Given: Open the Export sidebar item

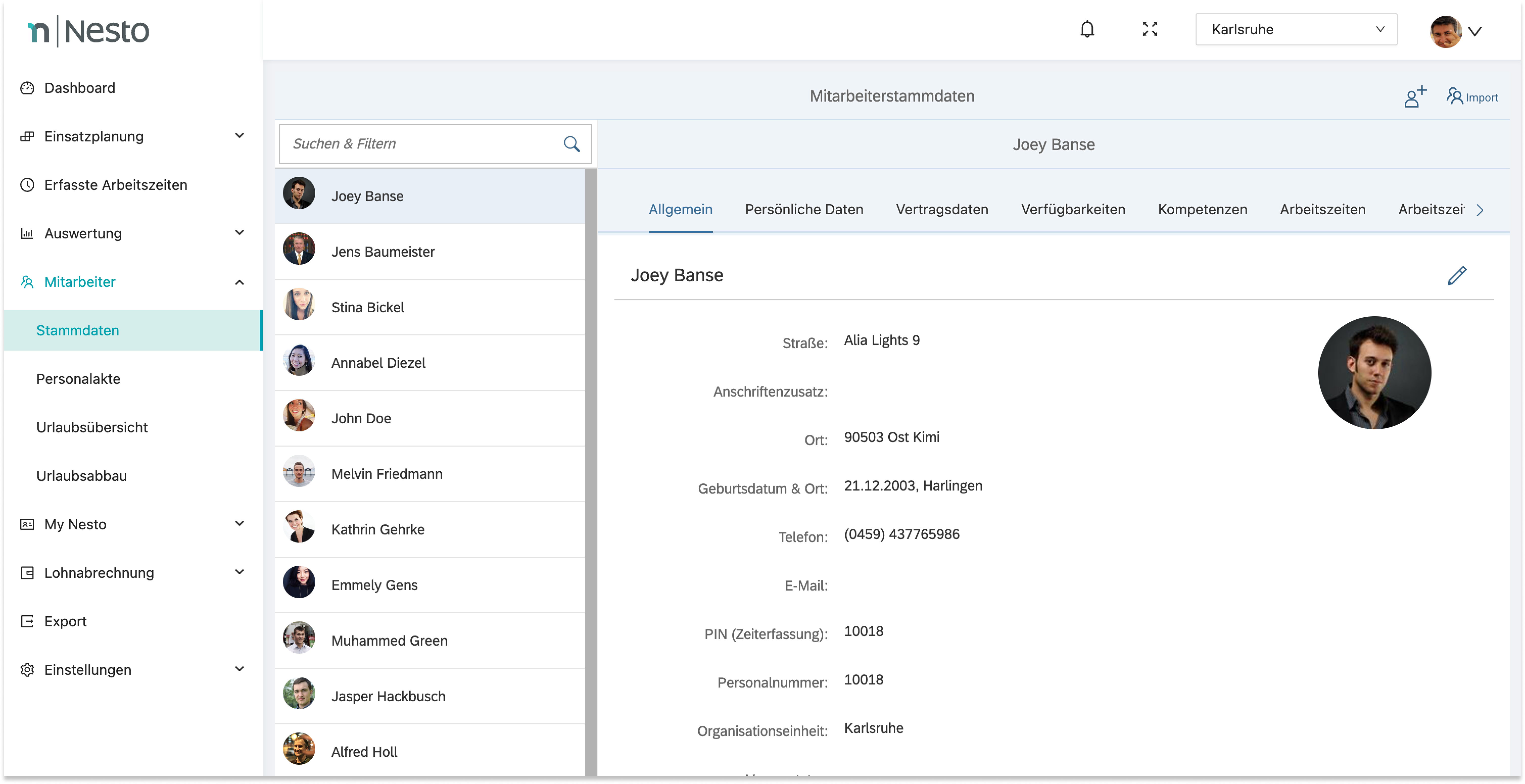Looking at the screenshot, I should (65, 621).
